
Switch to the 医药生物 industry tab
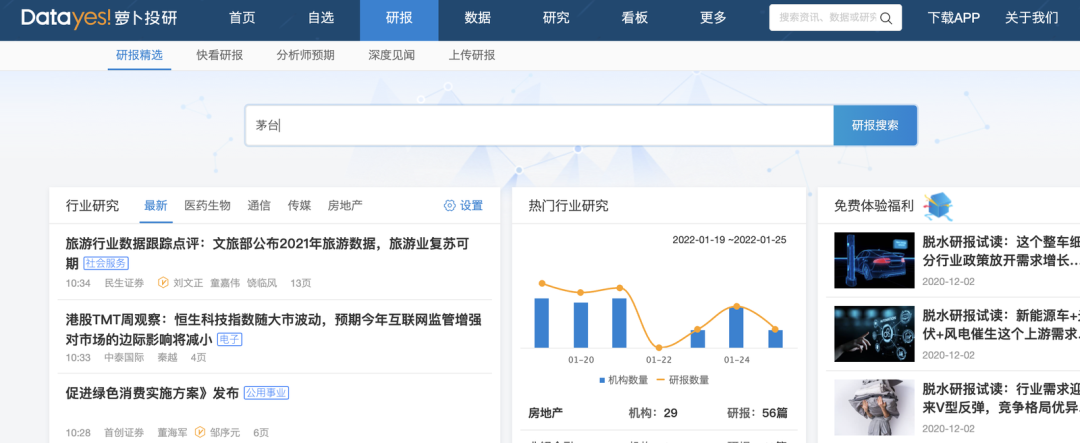pos(207,205)
